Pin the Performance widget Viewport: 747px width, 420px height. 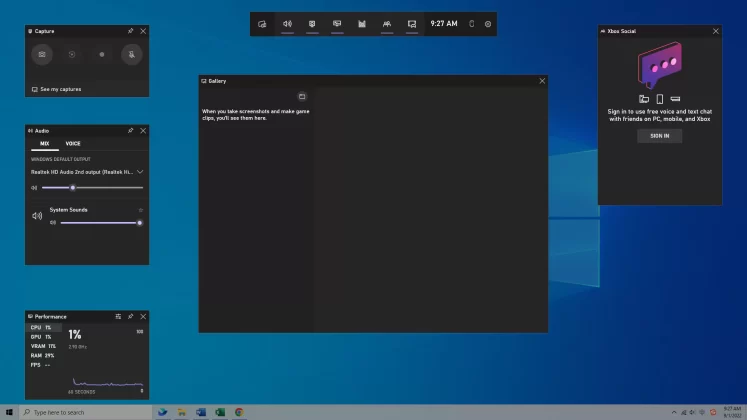pos(131,316)
